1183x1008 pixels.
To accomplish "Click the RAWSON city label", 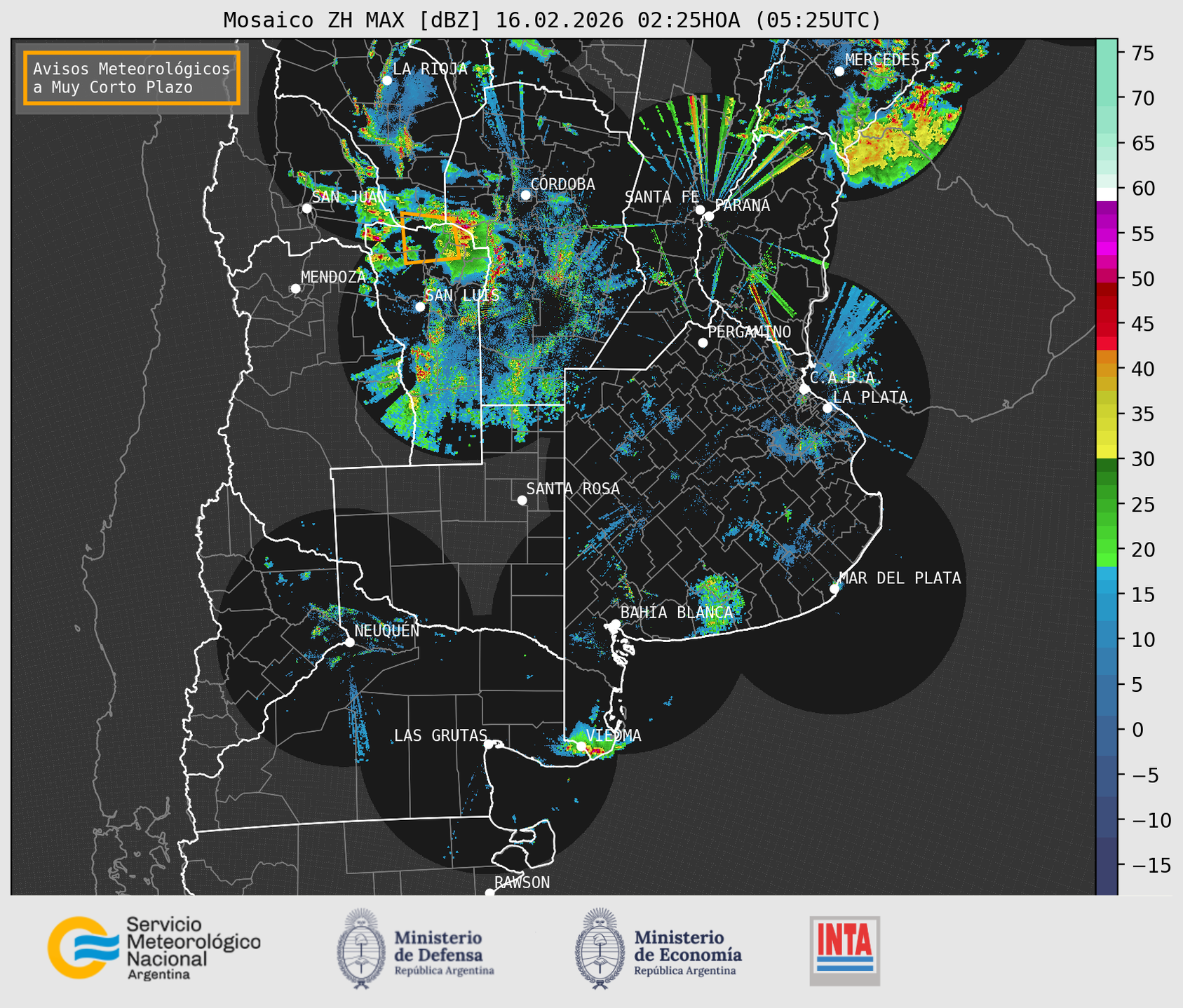I will coord(522,883).
